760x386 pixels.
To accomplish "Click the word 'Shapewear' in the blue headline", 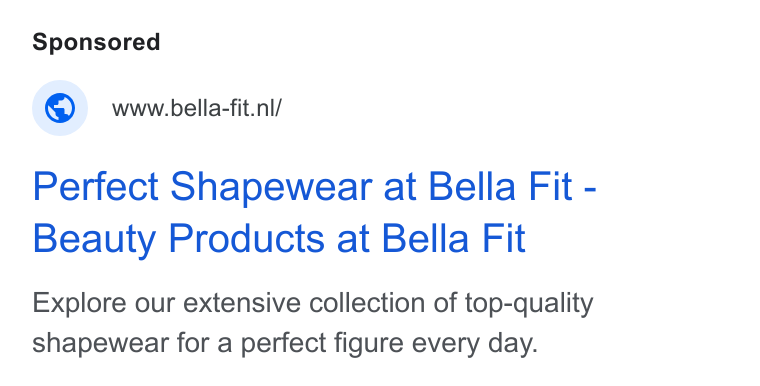I will pos(271,187).
